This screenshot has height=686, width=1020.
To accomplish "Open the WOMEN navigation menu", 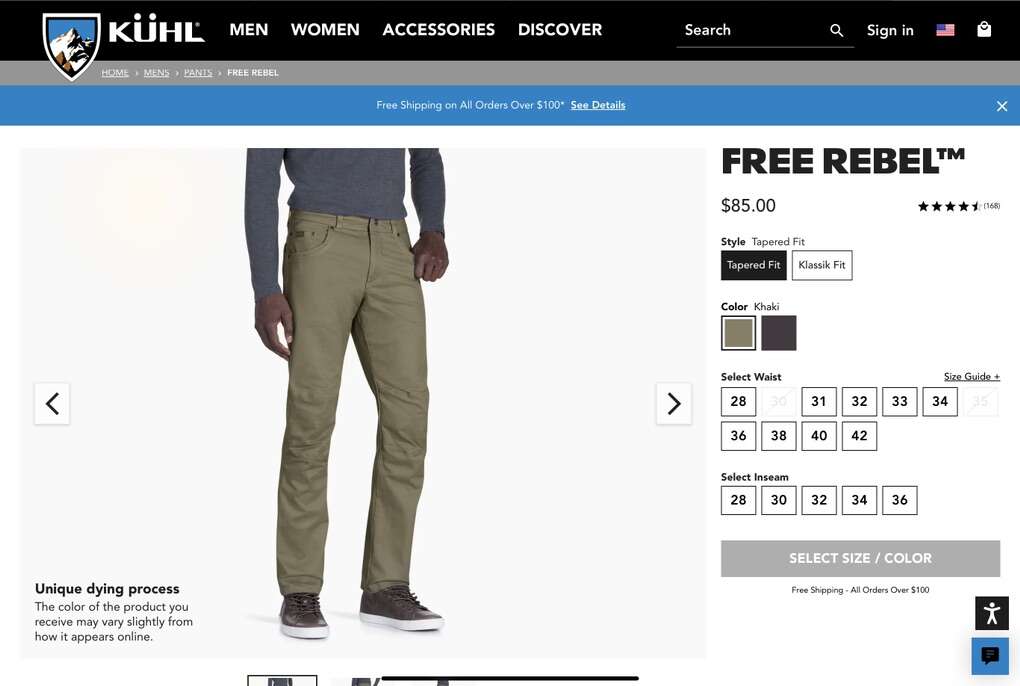I will click(325, 30).
